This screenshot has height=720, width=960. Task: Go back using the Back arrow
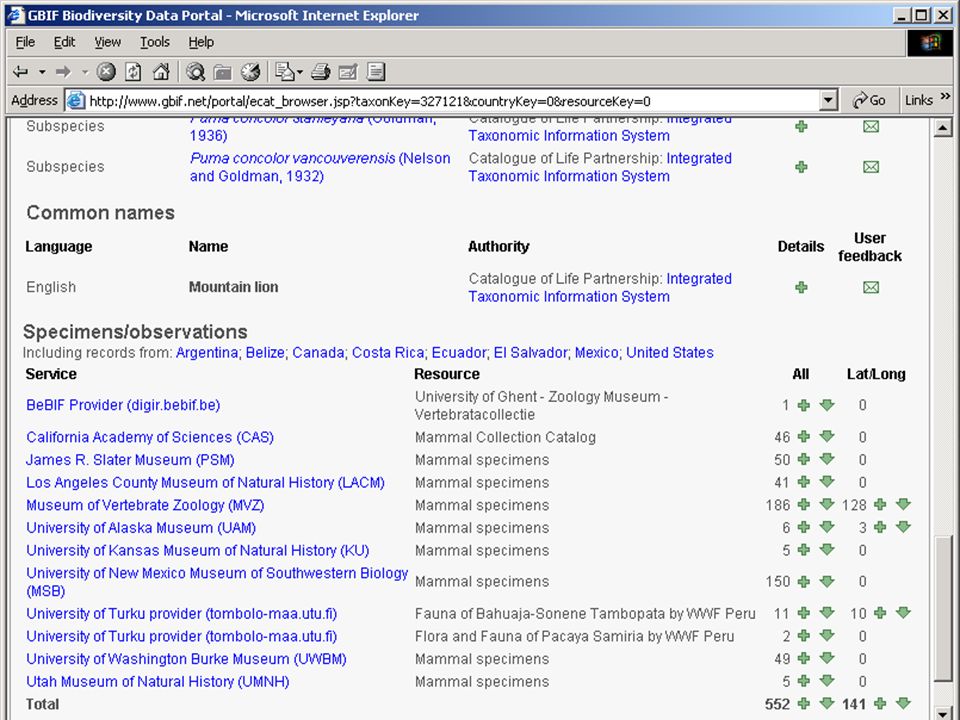20,72
